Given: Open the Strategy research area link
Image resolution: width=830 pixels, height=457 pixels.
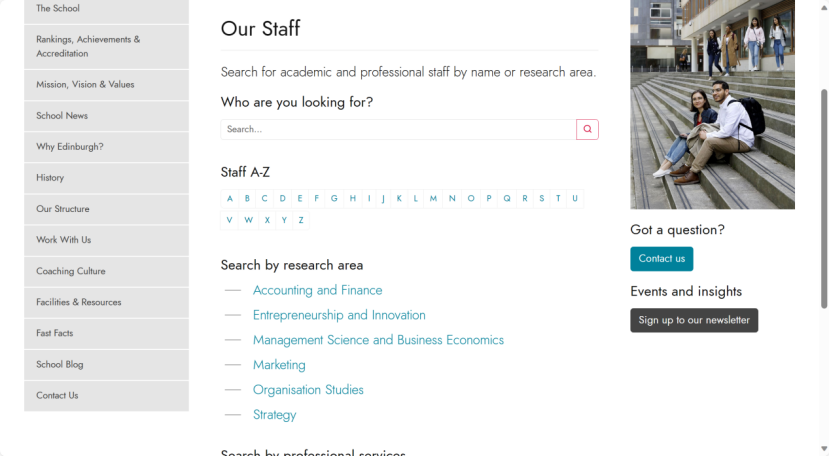Looking at the screenshot, I should [274, 415].
